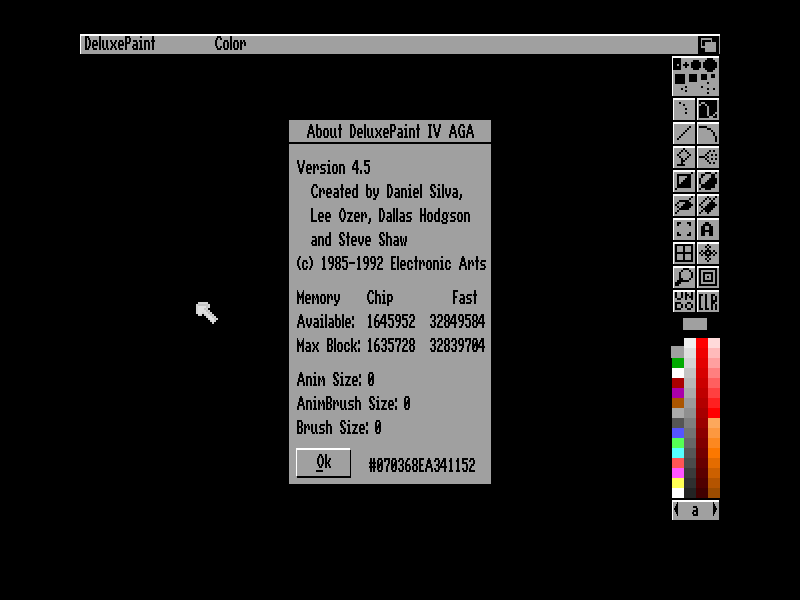Click available fast memory value 32849584

tap(457, 321)
